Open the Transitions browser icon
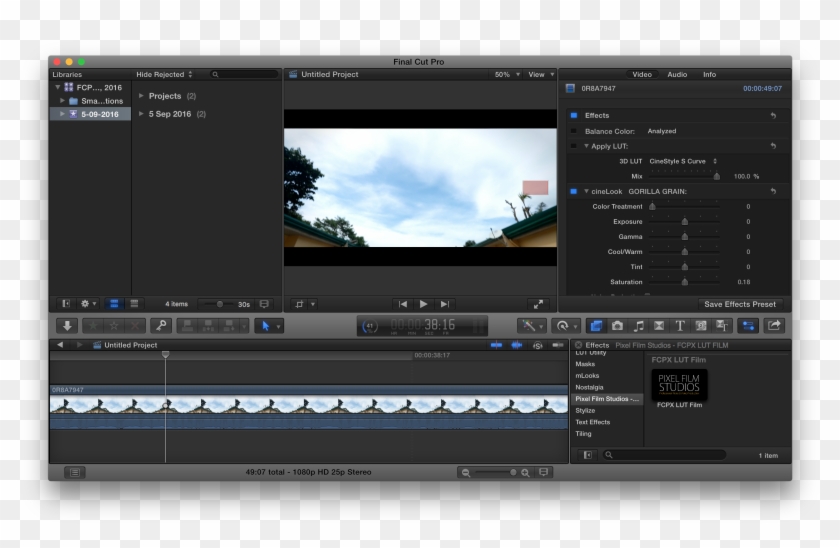The width and height of the screenshot is (840, 548). tap(659, 326)
